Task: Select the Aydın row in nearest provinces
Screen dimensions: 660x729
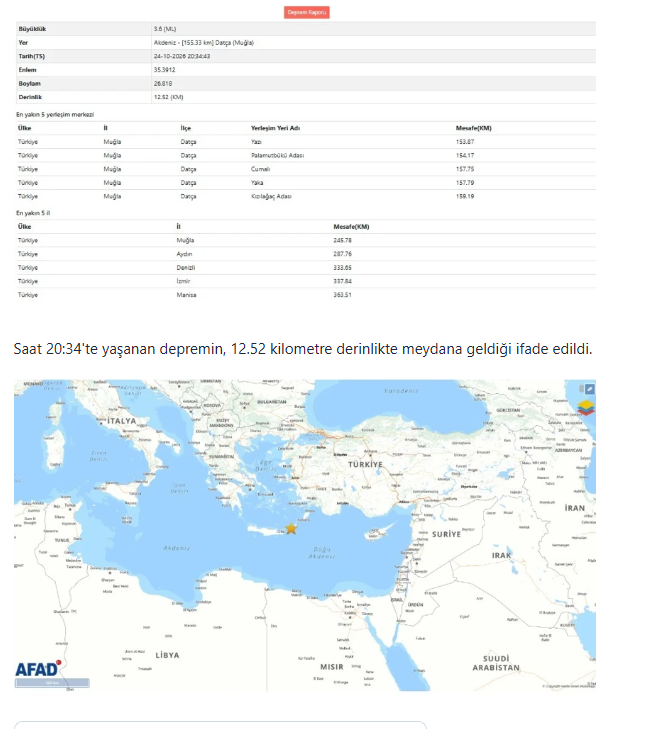Action: pyautogui.click(x=306, y=254)
